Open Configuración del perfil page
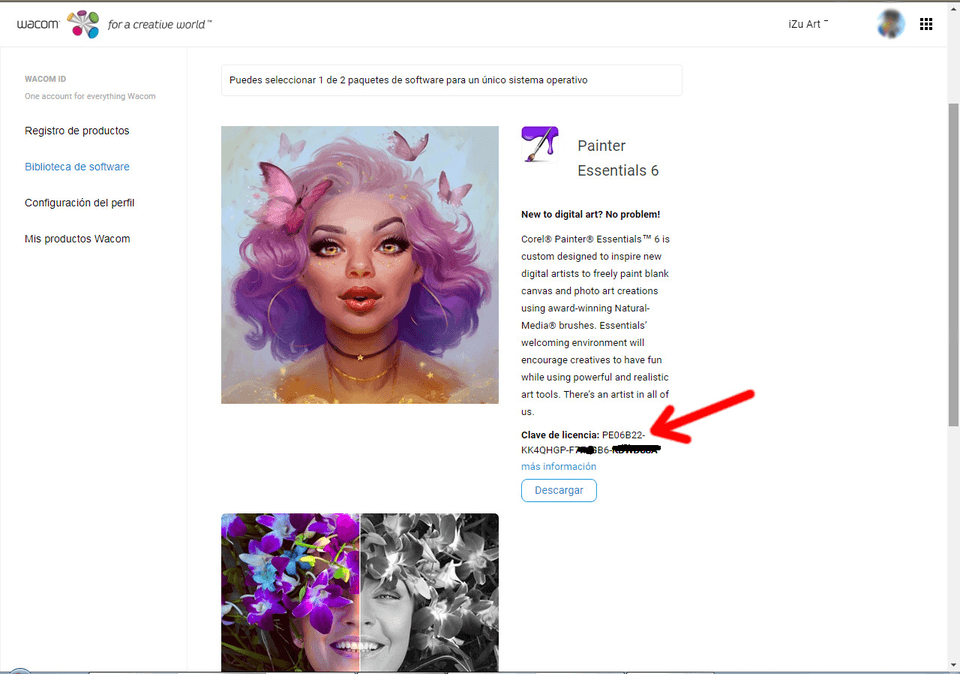The width and height of the screenshot is (960, 674). (80, 203)
